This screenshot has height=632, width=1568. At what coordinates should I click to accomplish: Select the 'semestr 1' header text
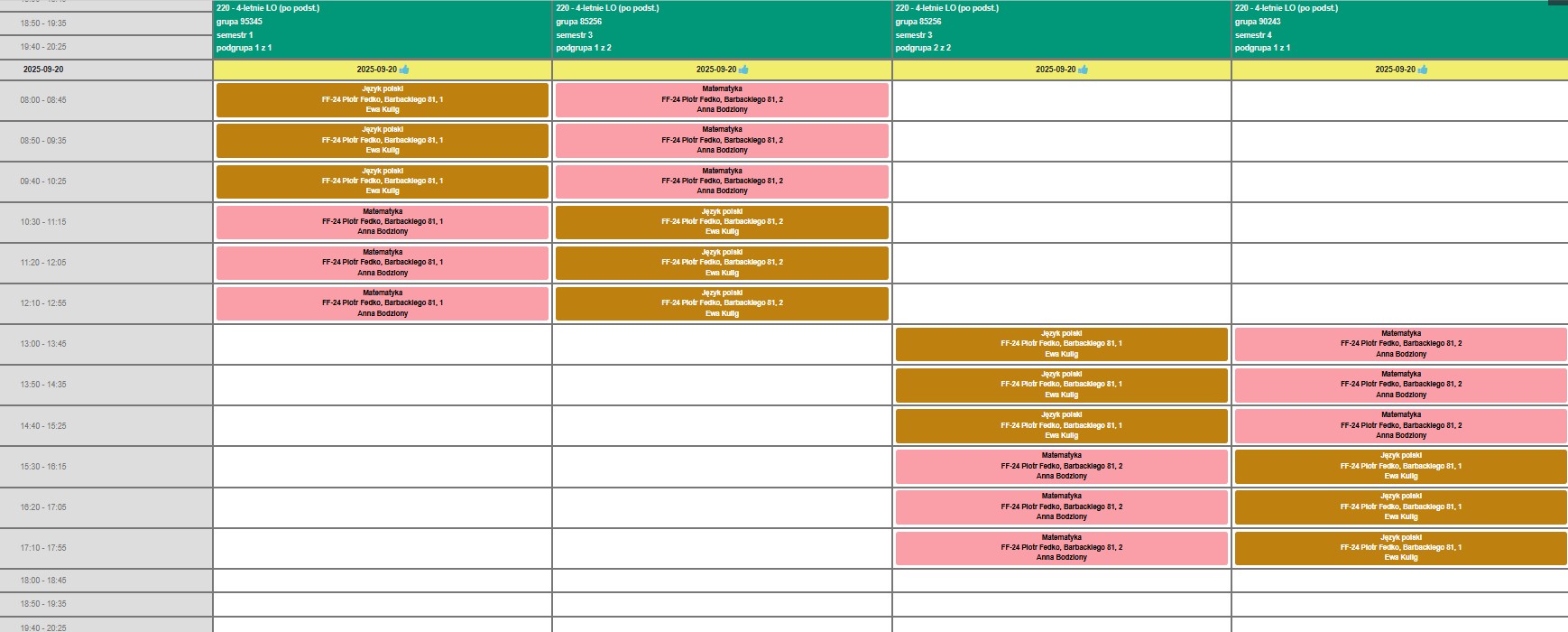pyautogui.click(x=235, y=35)
